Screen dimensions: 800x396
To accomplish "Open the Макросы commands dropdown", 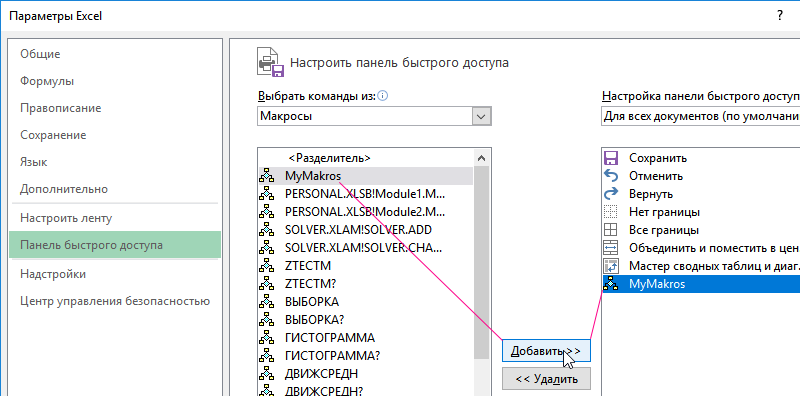I will [481, 116].
